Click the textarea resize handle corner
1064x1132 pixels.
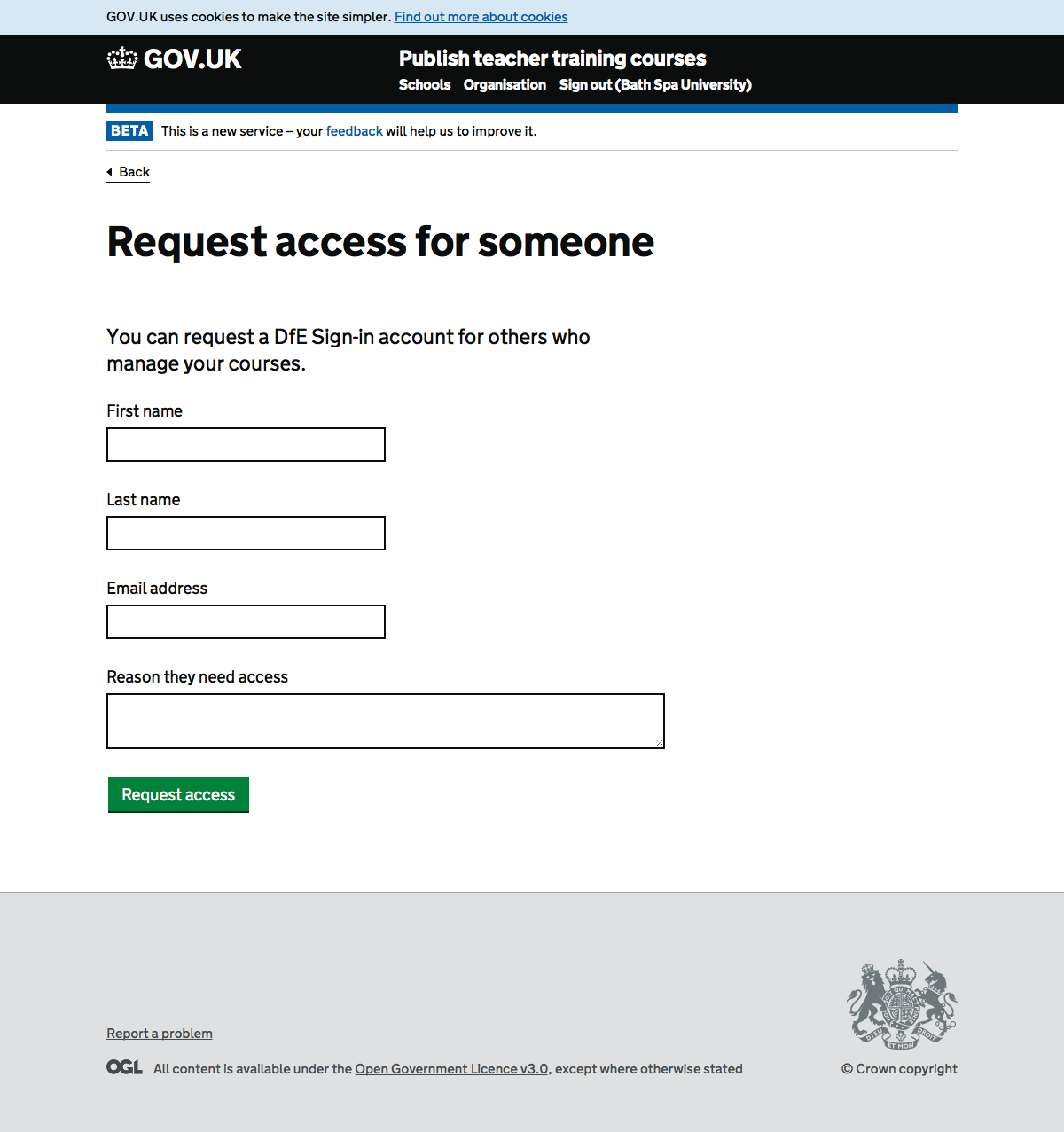pyautogui.click(x=659, y=743)
